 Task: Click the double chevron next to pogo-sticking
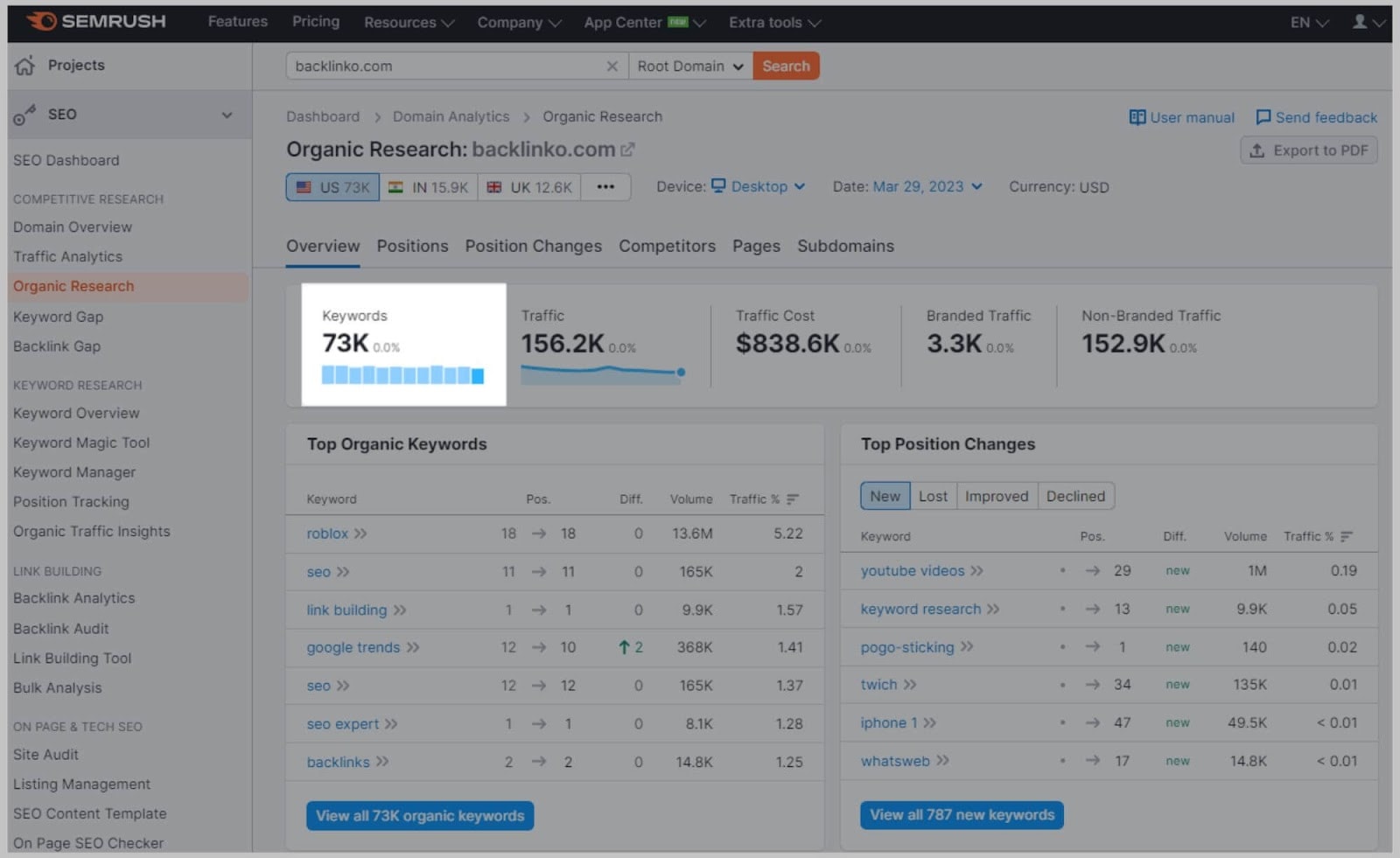pos(967,647)
